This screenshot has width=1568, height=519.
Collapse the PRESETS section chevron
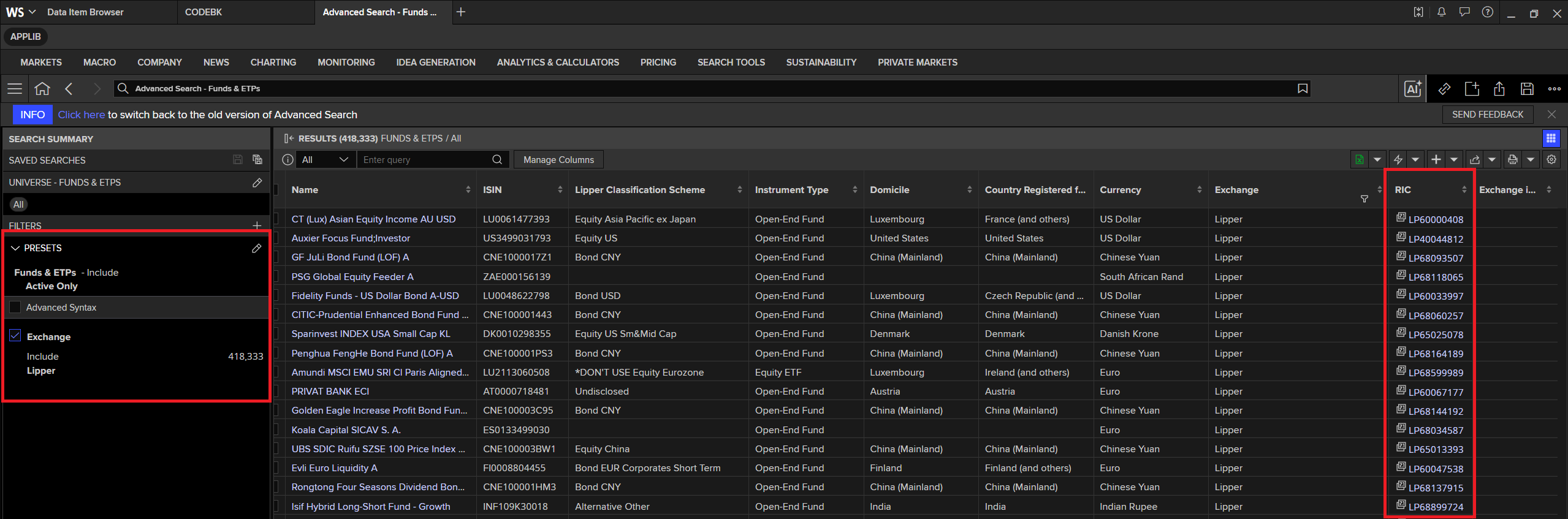(x=15, y=248)
